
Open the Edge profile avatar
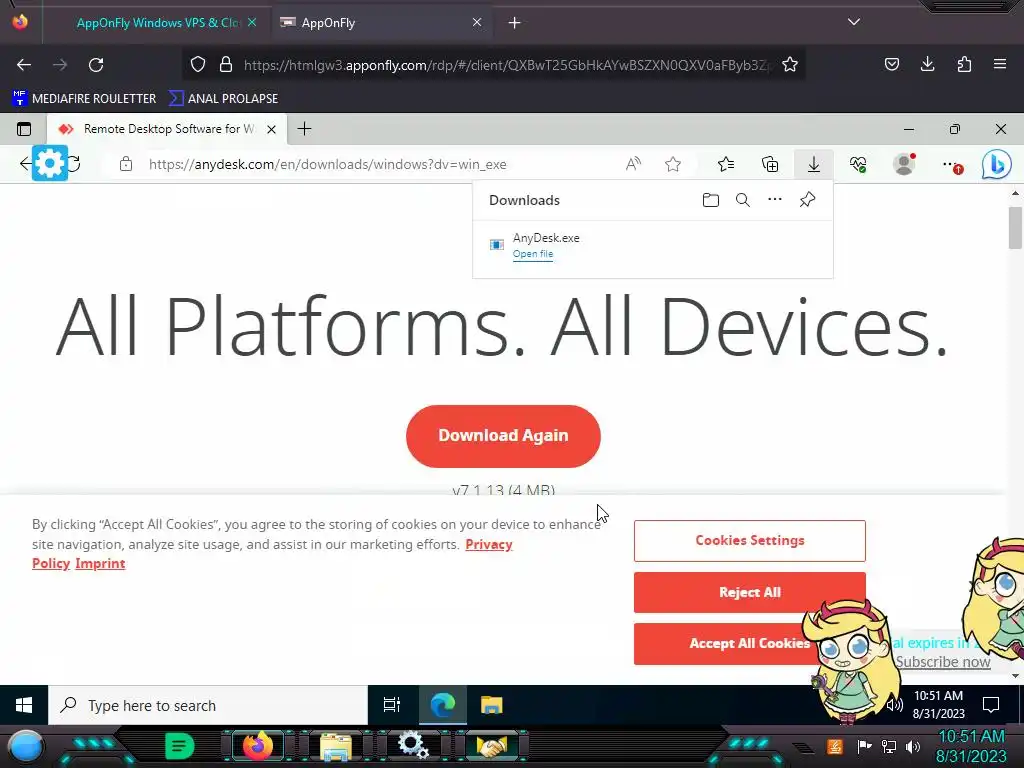(x=904, y=164)
